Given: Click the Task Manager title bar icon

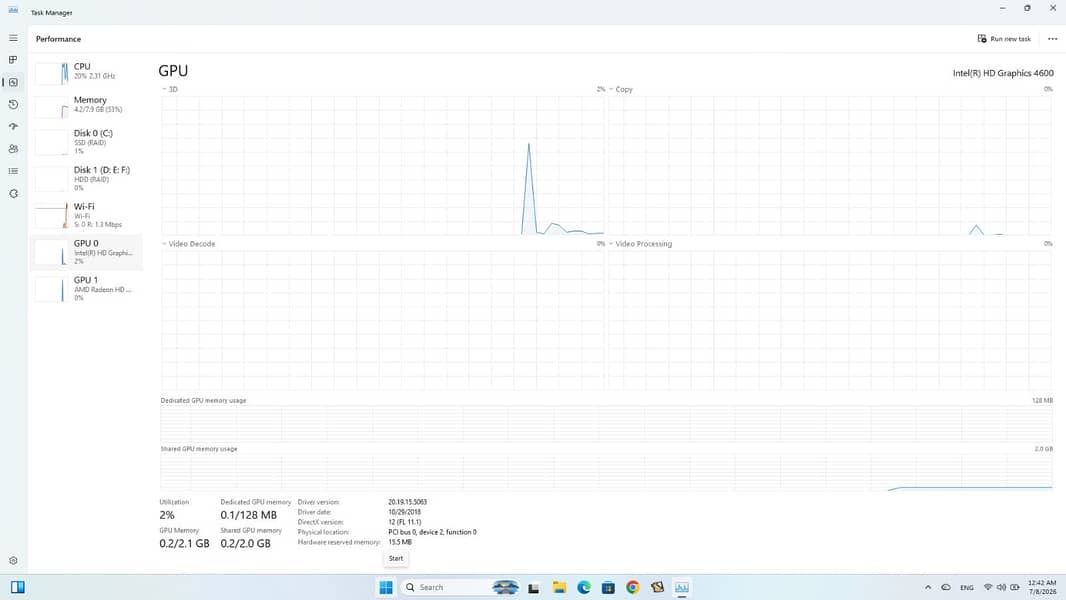Looking at the screenshot, I should pyautogui.click(x=13, y=10).
